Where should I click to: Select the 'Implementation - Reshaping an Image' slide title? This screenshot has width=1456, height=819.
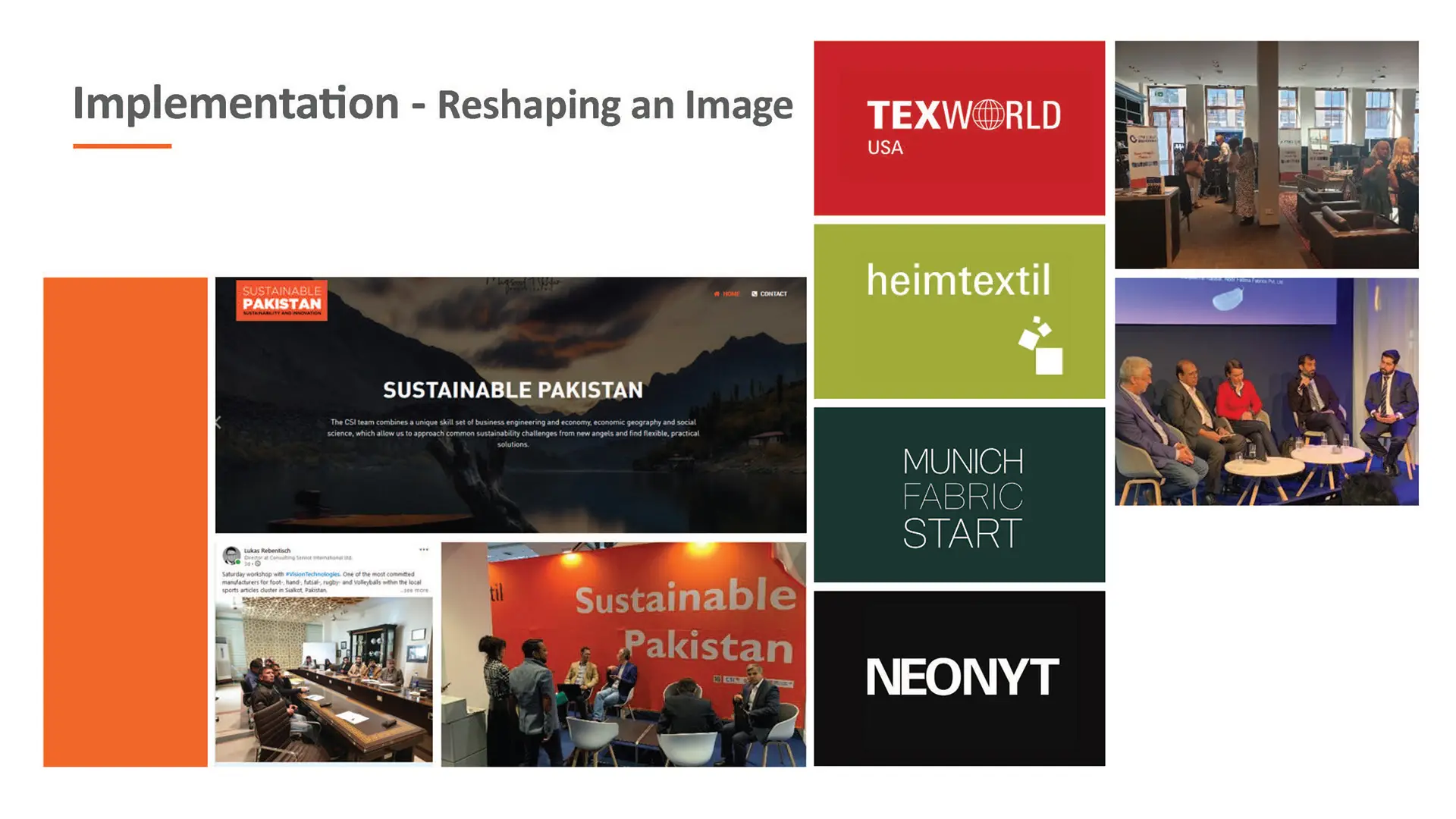(x=433, y=104)
